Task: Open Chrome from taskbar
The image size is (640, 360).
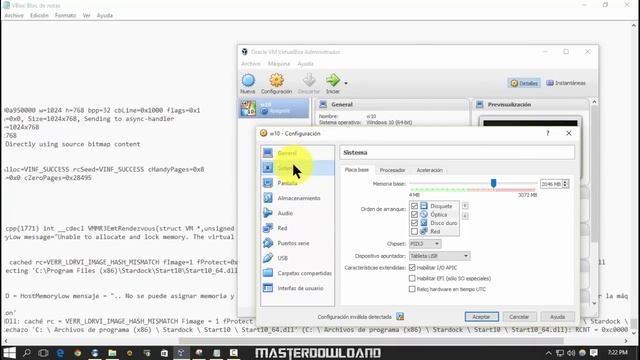Action: tap(78, 353)
